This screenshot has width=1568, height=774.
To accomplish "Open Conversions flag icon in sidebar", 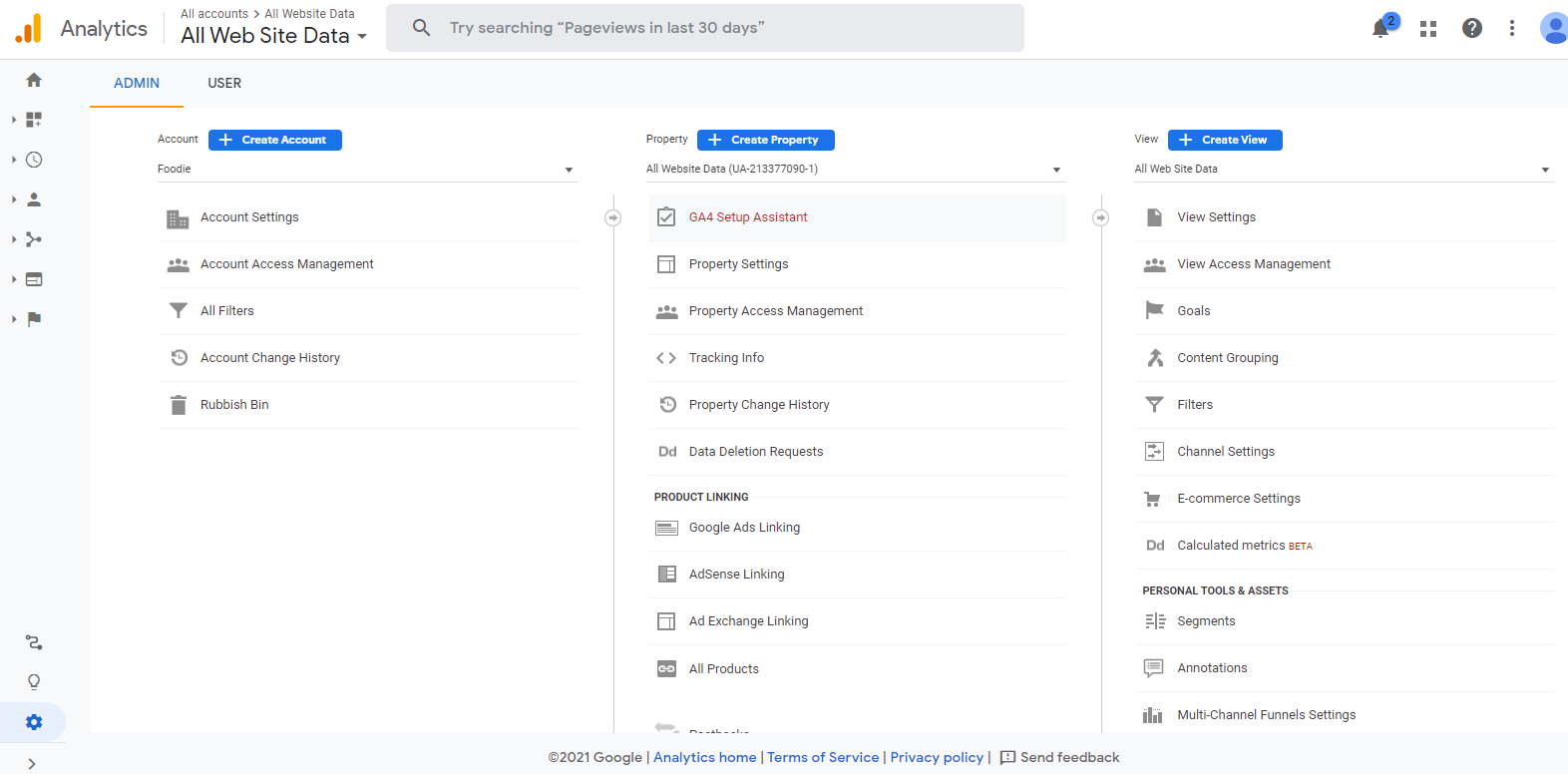I will coord(34,319).
